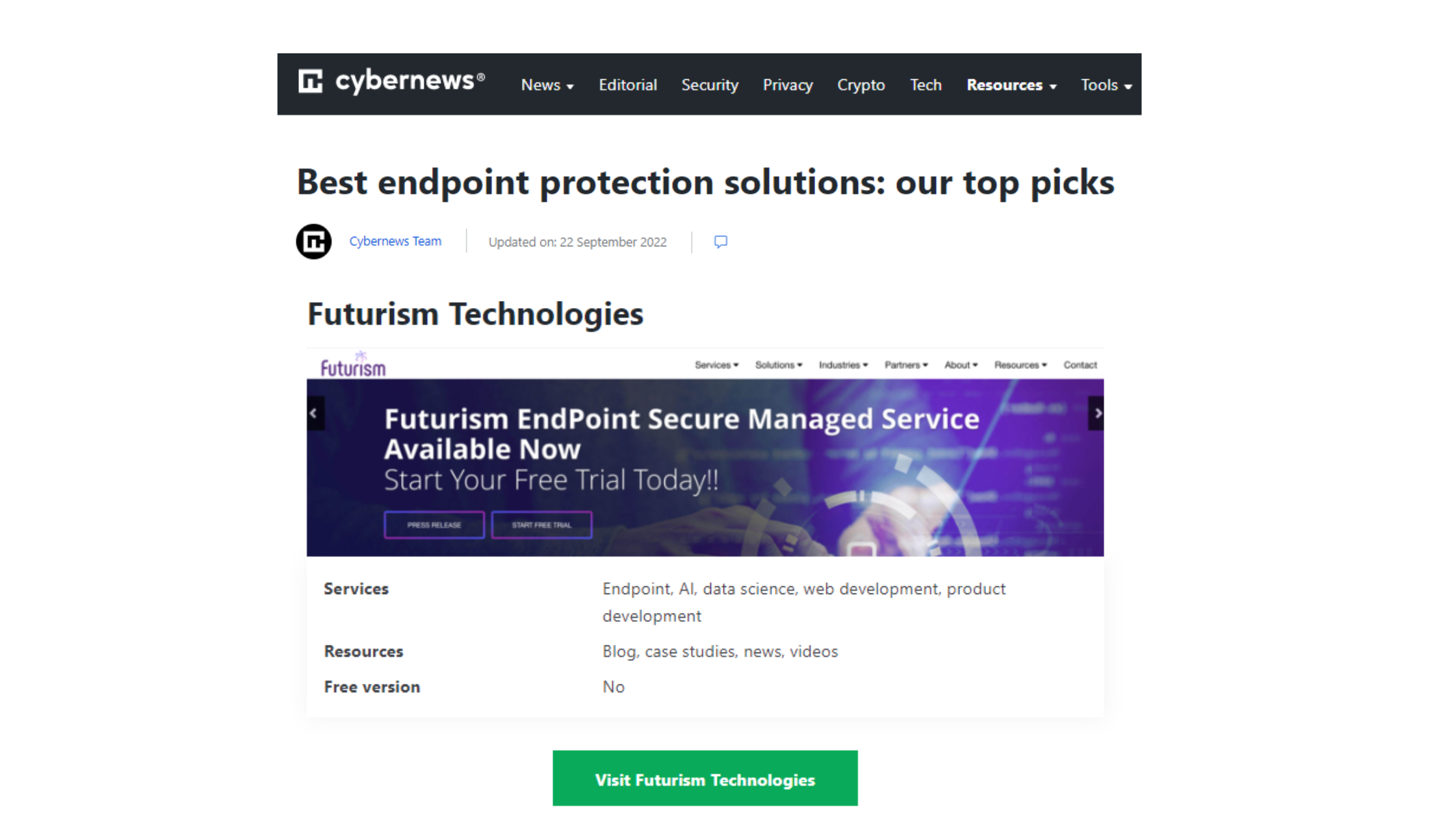This screenshot has width=1456, height=819.
Task: Toggle the 'Industries' dropdown on Futurism
Action: pyautogui.click(x=844, y=364)
